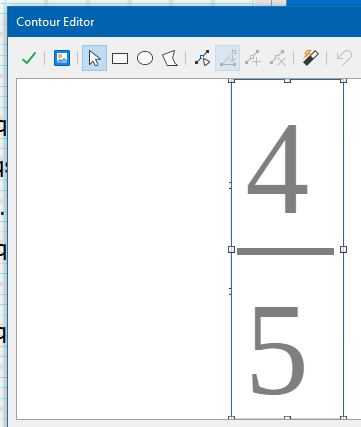This screenshot has height=427, width=361.
Task: Toggle the Move Points tool
Action: (228, 58)
